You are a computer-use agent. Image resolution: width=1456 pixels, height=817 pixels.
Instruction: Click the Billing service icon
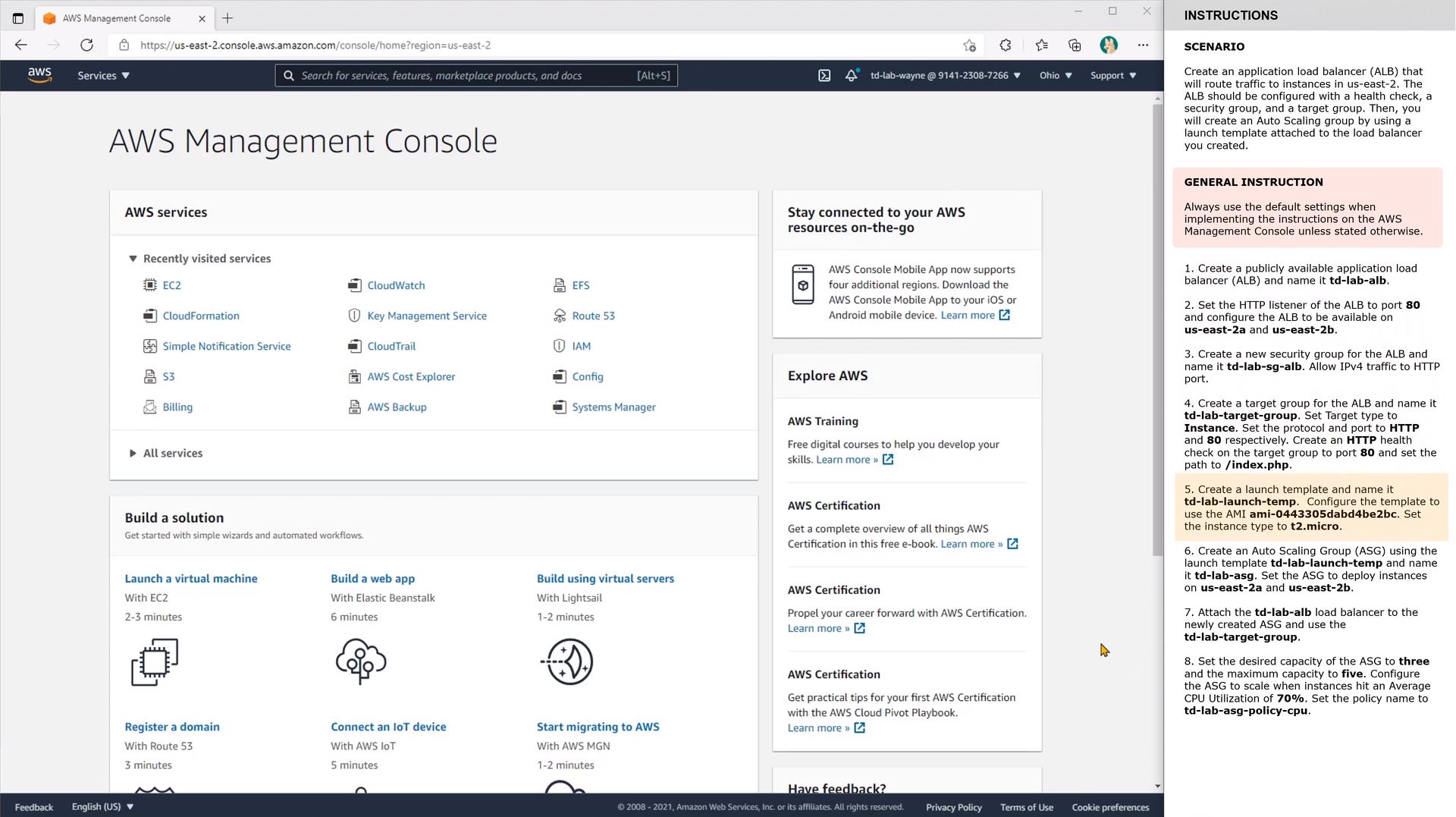[150, 407]
